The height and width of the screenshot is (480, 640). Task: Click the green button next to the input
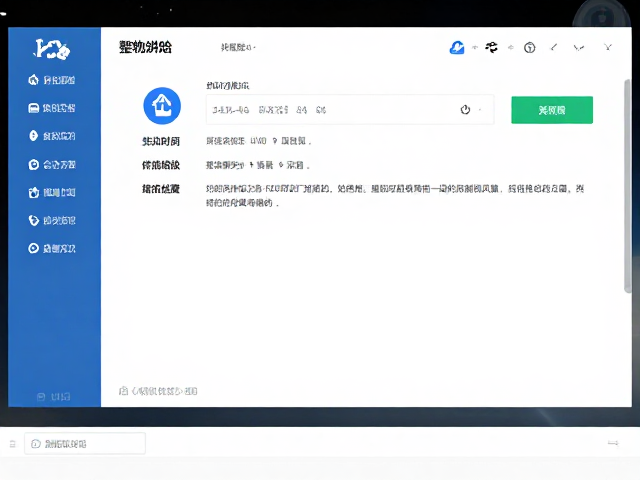[x=552, y=110]
